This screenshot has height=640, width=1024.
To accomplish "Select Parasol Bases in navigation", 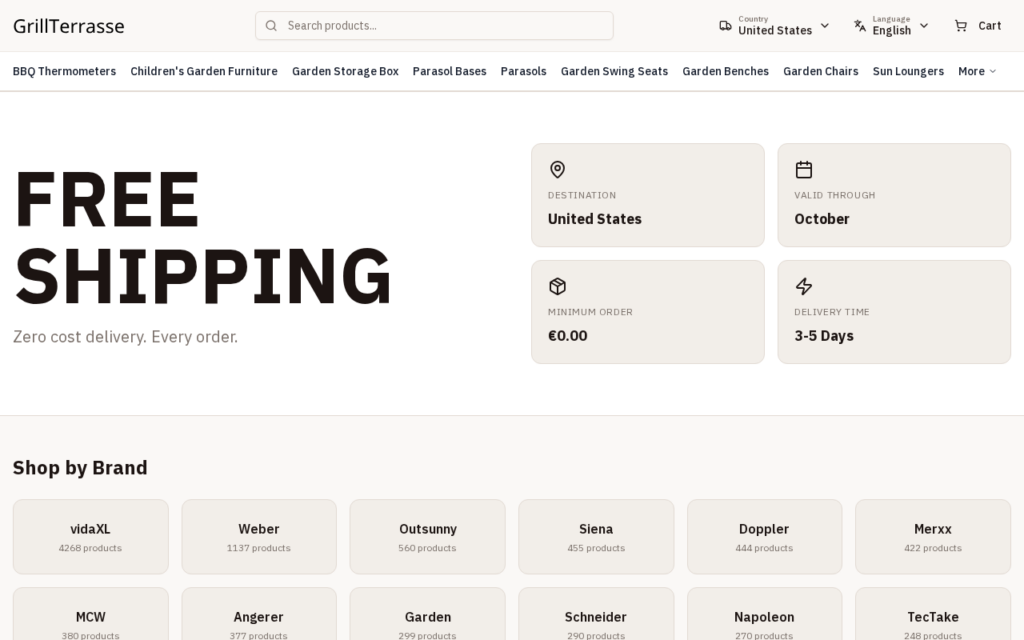I will [449, 71].
